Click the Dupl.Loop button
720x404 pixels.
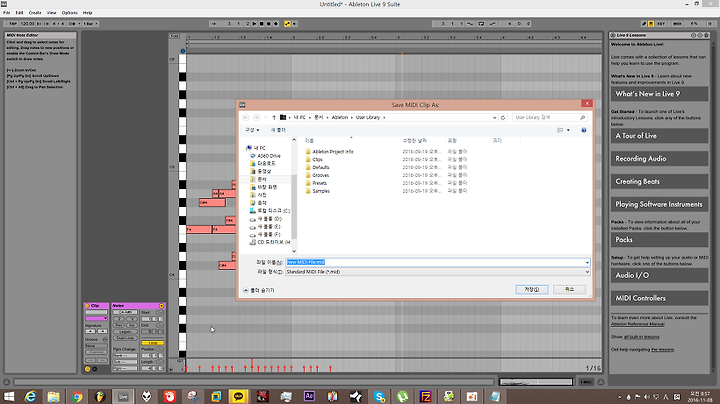click(x=125, y=338)
